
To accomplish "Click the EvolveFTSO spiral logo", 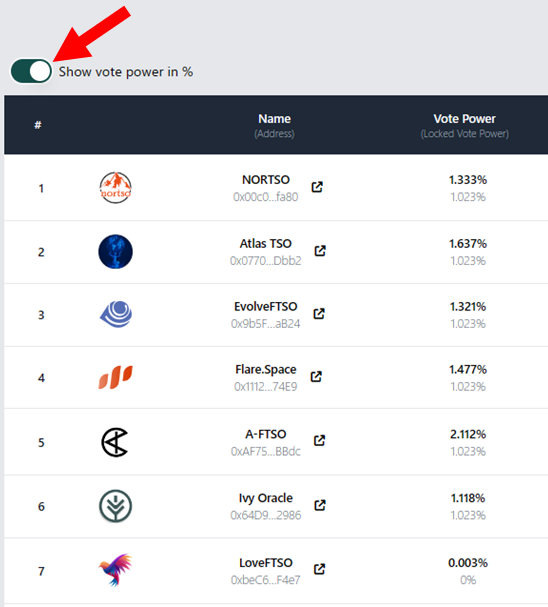I will (x=116, y=314).
